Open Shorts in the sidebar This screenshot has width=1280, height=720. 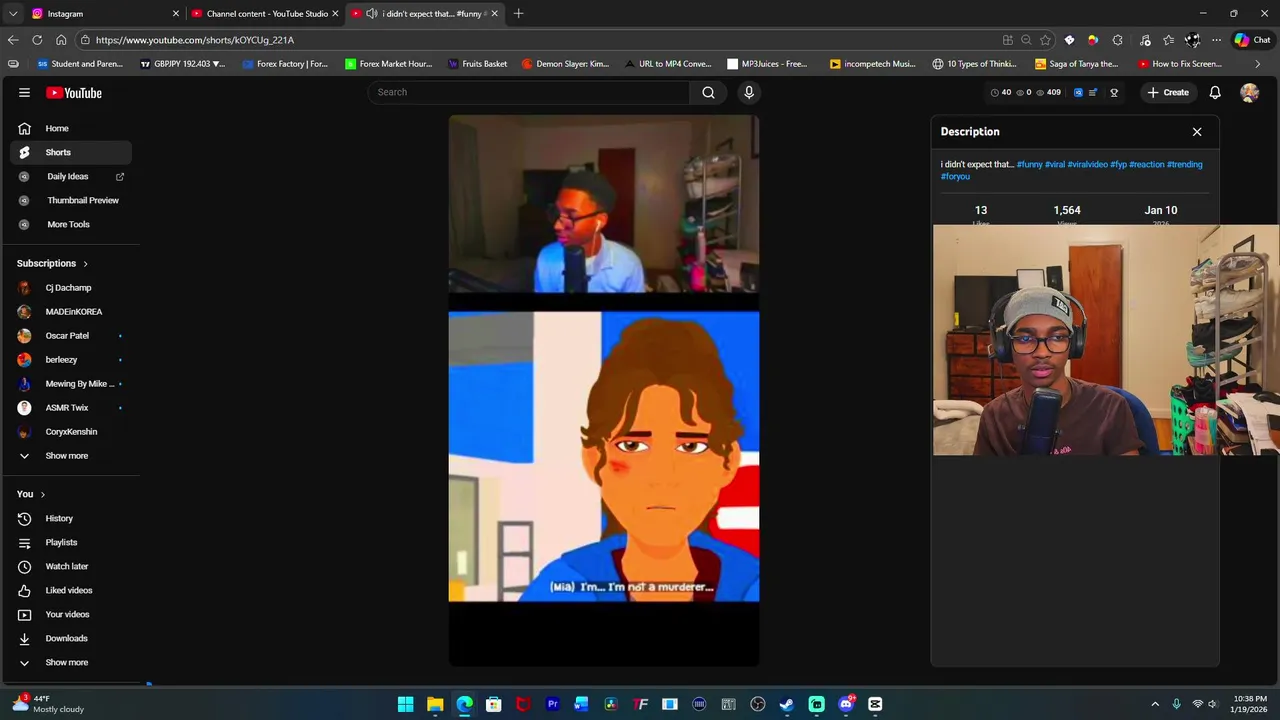(70, 152)
